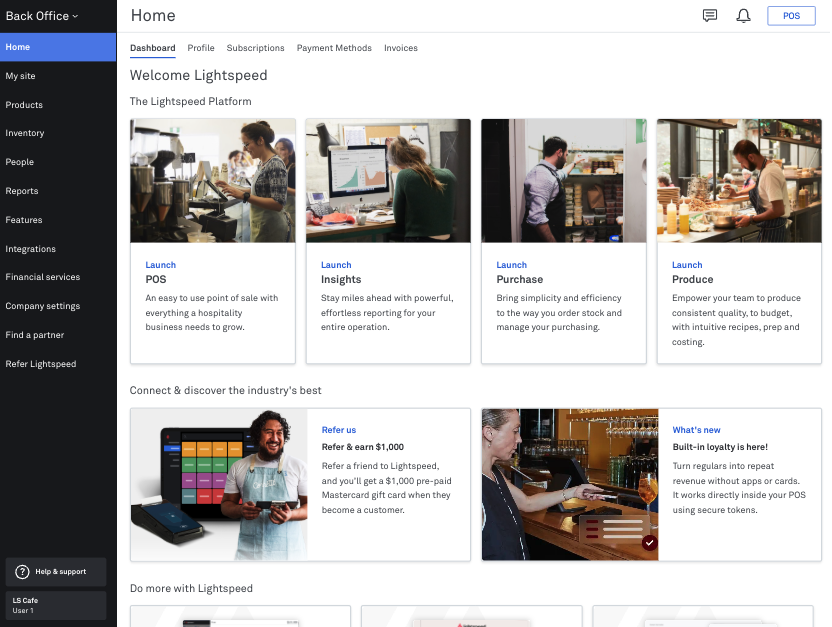Image resolution: width=832 pixels, height=627 pixels.
Task: Switch to the Dashboard tab
Action: coord(152,48)
